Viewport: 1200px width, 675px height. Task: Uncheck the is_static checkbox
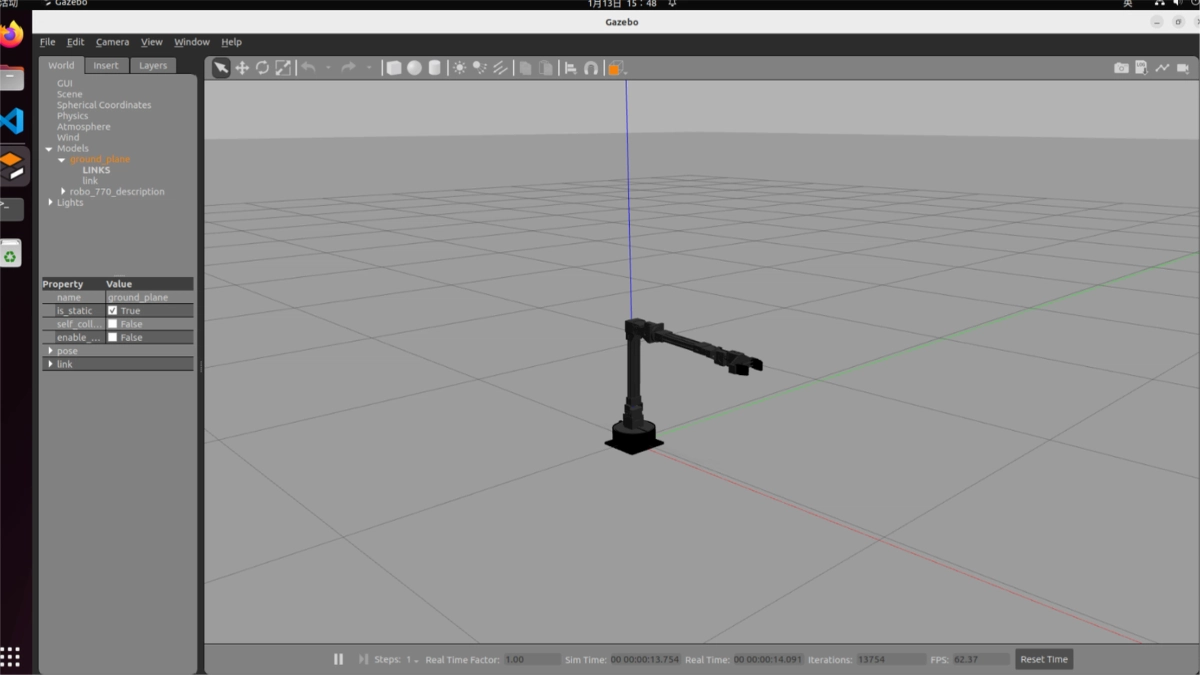pyautogui.click(x=113, y=311)
